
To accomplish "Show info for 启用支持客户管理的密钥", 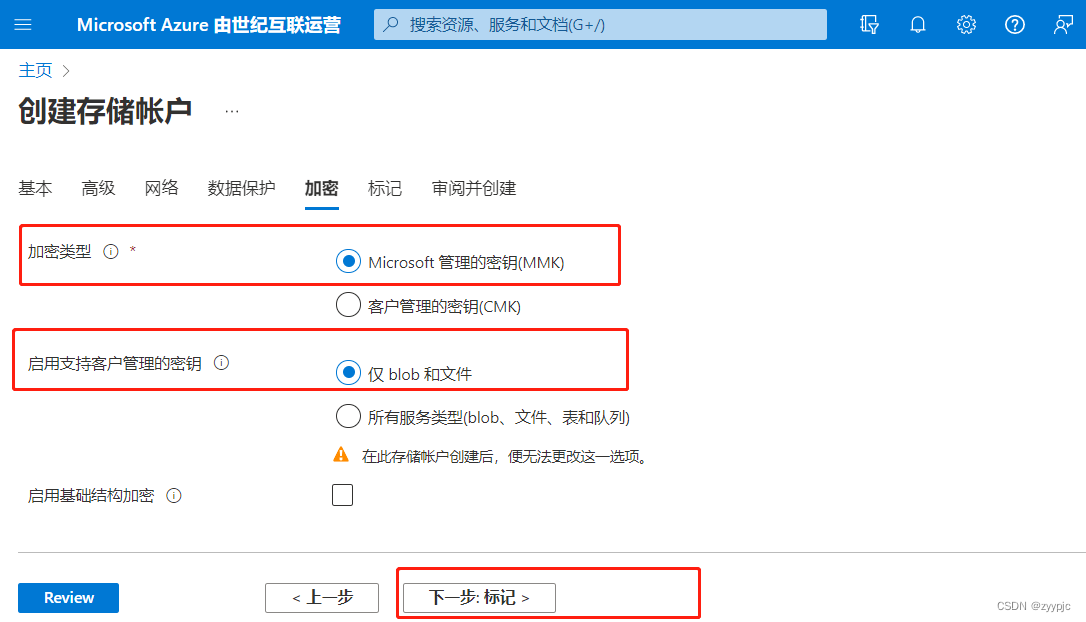I will coord(222,363).
